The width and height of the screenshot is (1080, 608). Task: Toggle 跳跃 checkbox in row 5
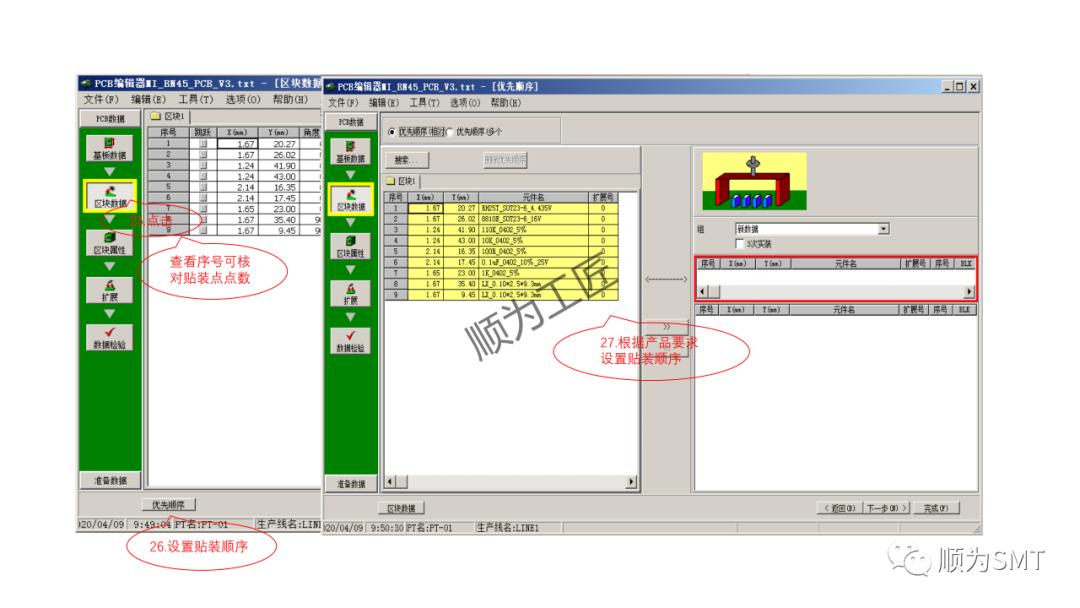tap(203, 187)
